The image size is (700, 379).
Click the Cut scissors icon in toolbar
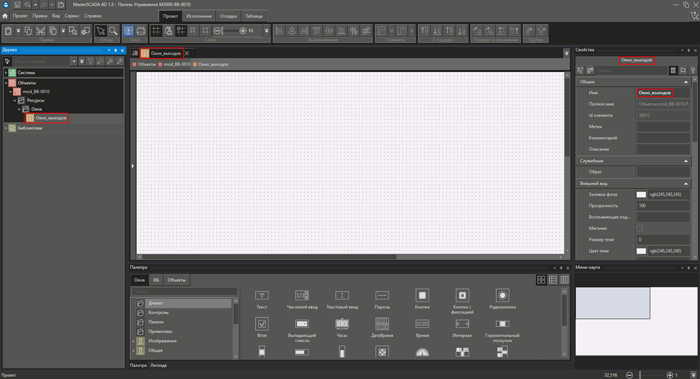pos(41,31)
